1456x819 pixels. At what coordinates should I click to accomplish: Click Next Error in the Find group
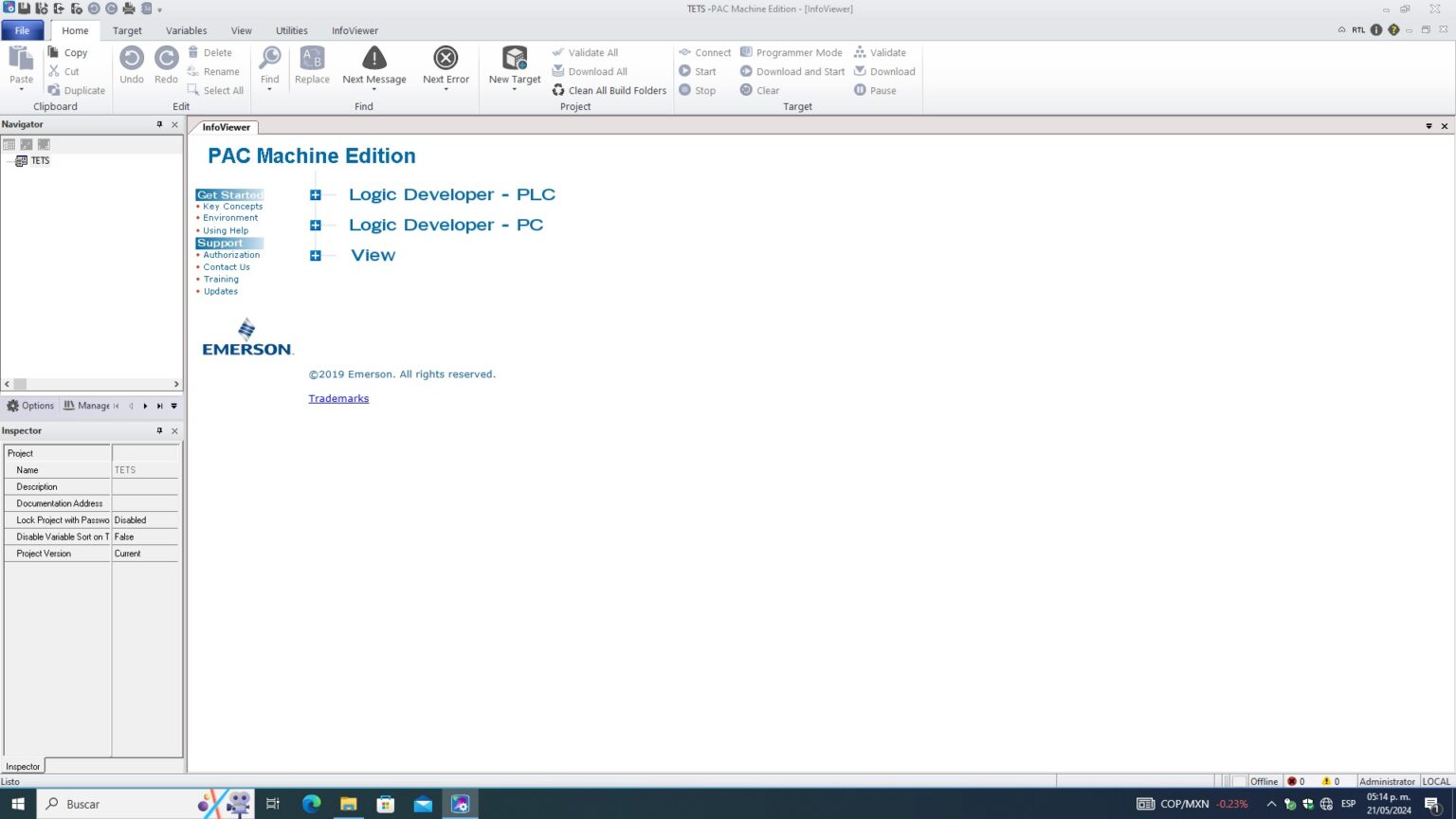(x=446, y=66)
